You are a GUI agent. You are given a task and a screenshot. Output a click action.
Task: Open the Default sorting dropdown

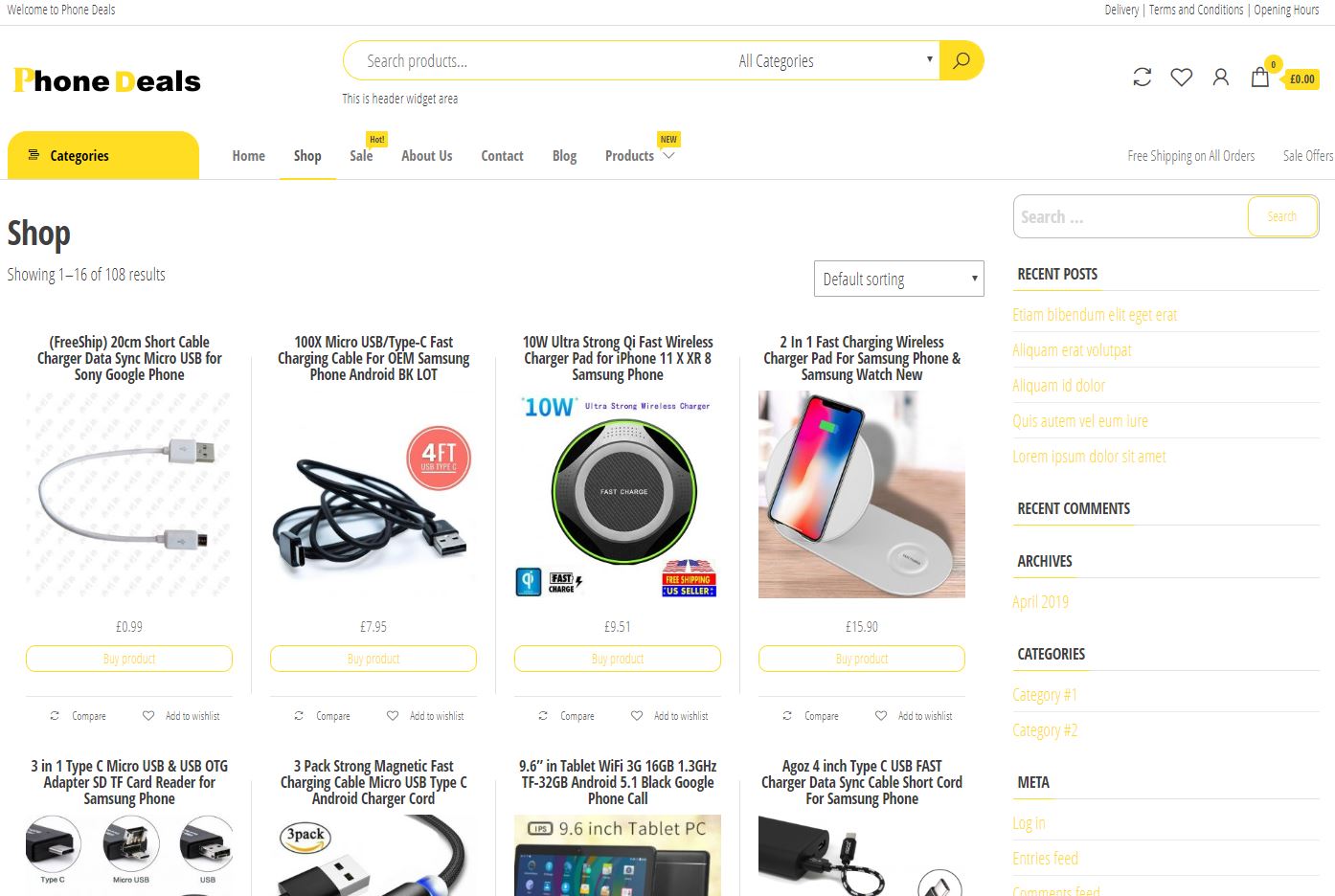coord(898,279)
